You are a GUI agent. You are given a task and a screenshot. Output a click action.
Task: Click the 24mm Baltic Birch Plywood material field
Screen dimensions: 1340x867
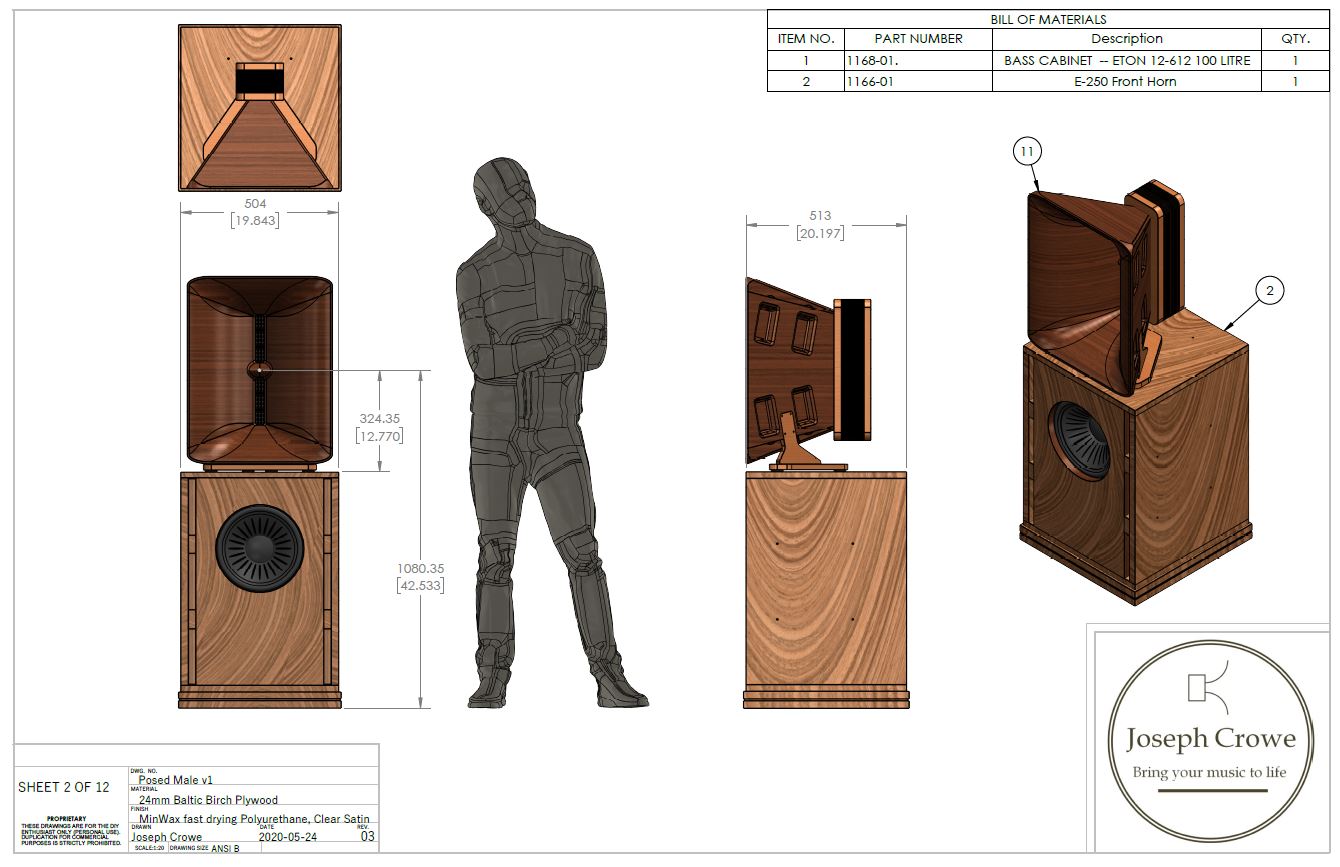point(208,799)
